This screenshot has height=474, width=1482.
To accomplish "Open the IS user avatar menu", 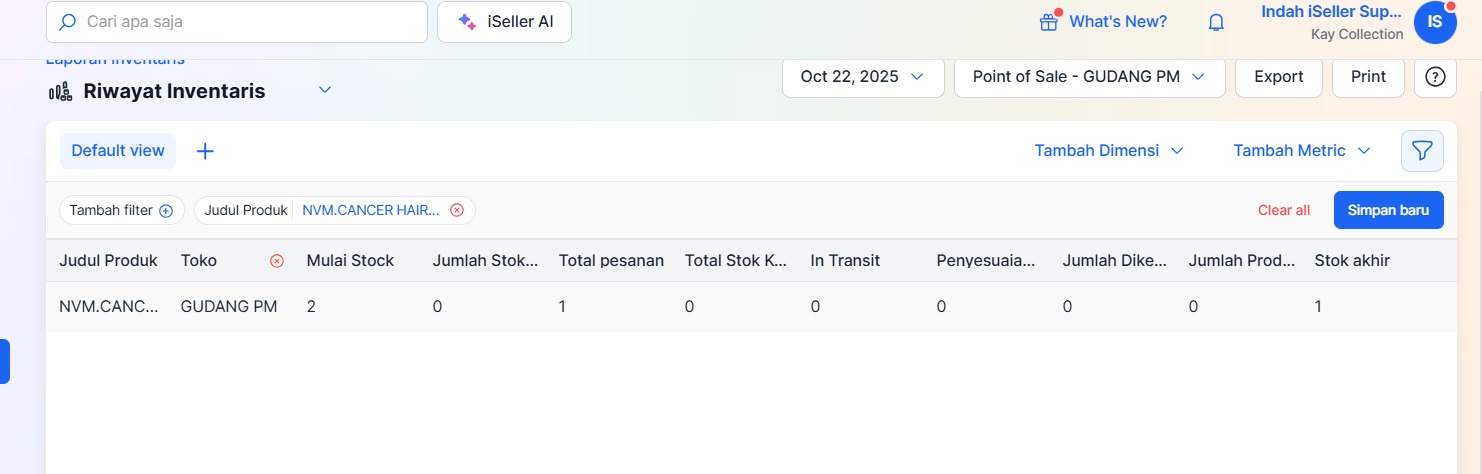I will point(1435,21).
